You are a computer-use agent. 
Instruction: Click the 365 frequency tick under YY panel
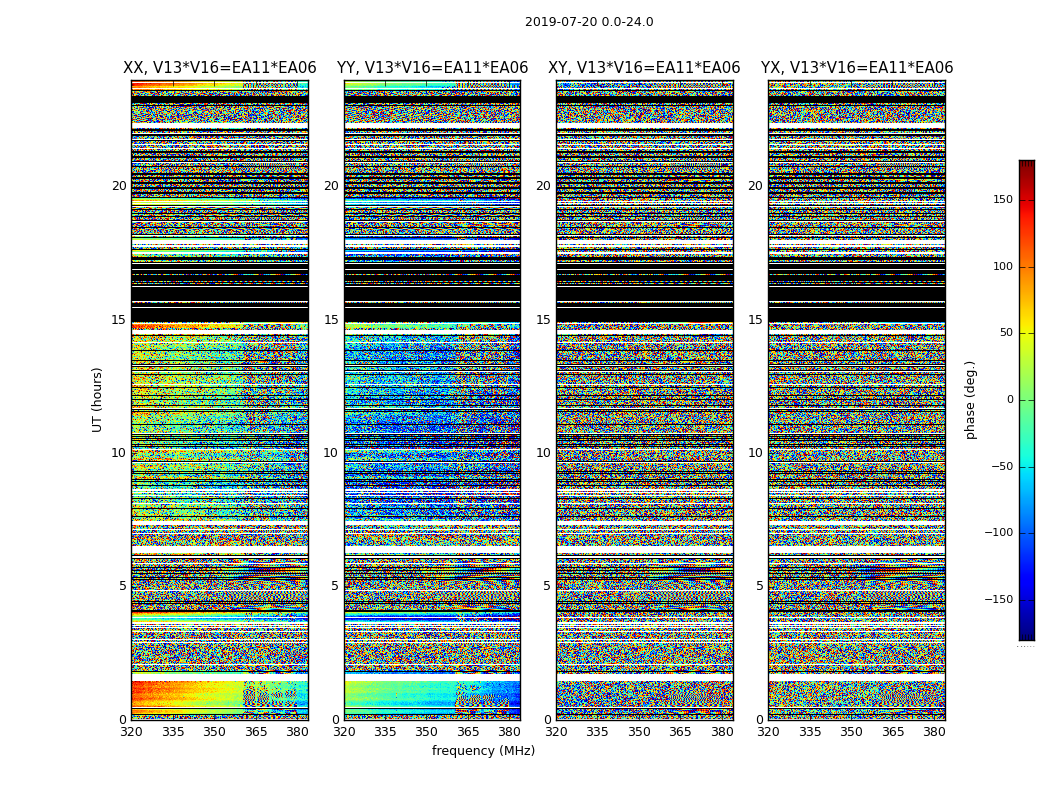tap(468, 732)
